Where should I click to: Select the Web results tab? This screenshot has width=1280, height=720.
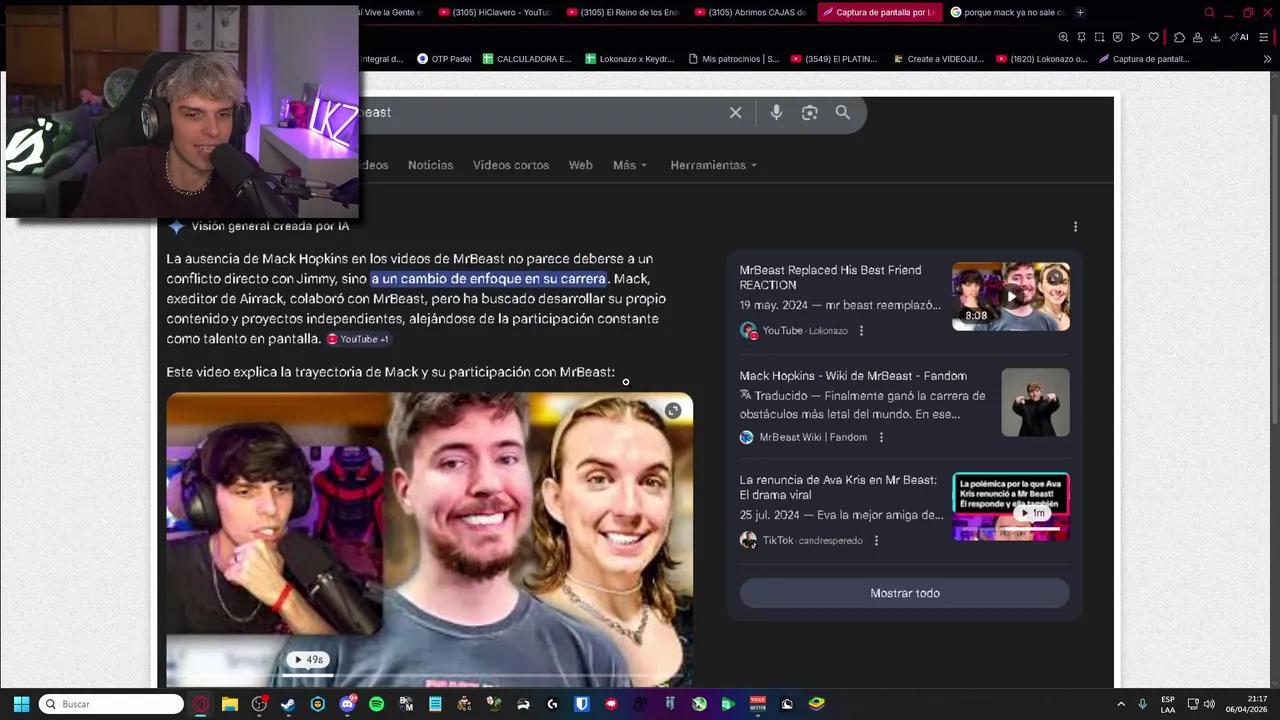(x=580, y=165)
